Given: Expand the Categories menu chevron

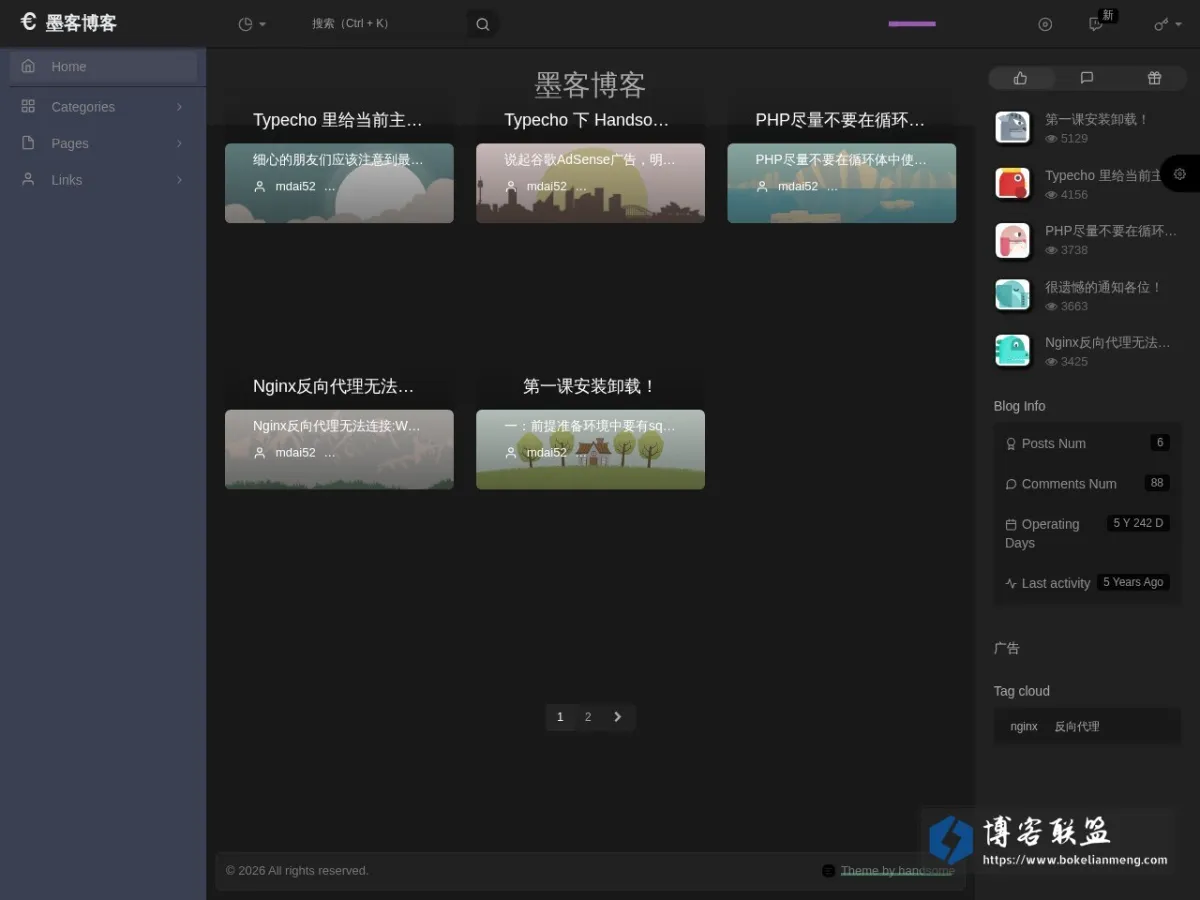Looking at the screenshot, I should tap(179, 107).
